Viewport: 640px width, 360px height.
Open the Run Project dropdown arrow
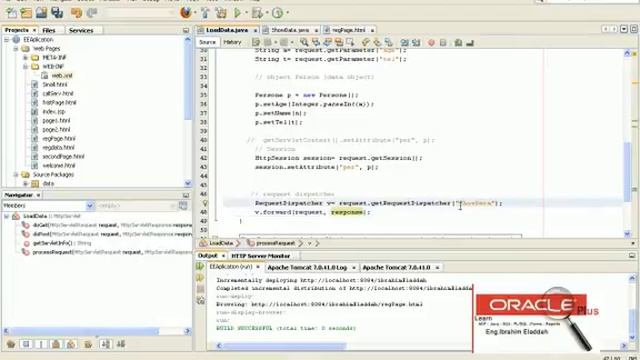(x=246, y=13)
